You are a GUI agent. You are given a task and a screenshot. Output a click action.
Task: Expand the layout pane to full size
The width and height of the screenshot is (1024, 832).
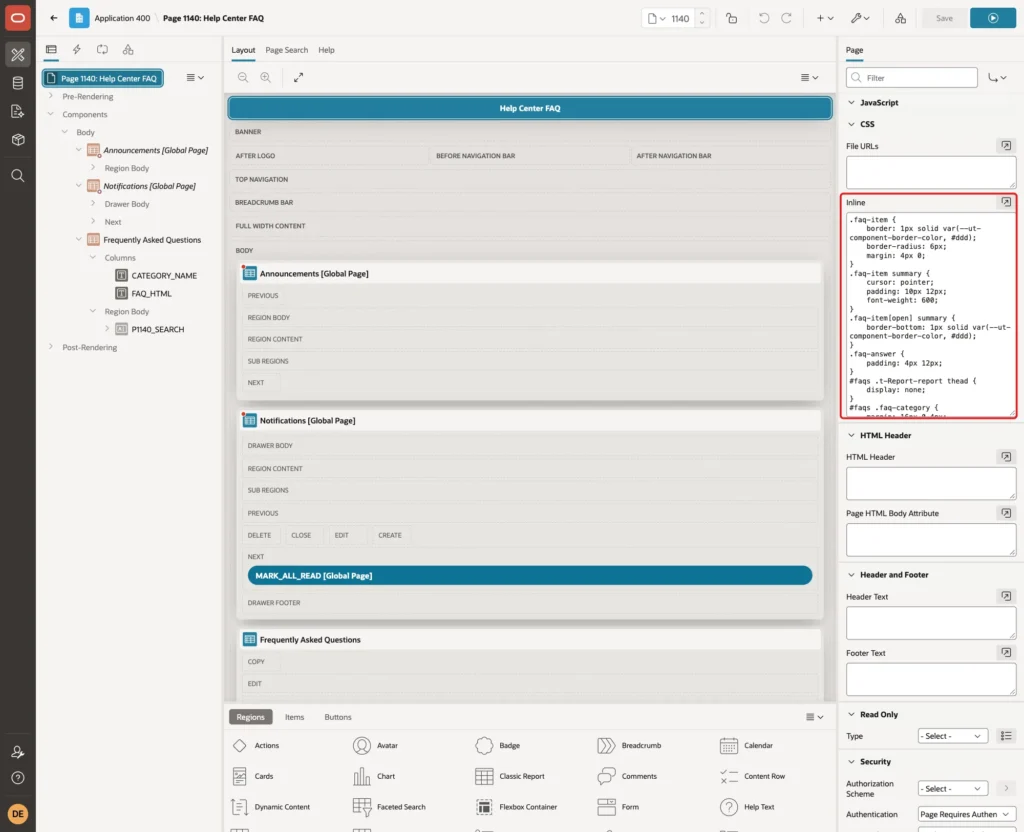coord(298,78)
